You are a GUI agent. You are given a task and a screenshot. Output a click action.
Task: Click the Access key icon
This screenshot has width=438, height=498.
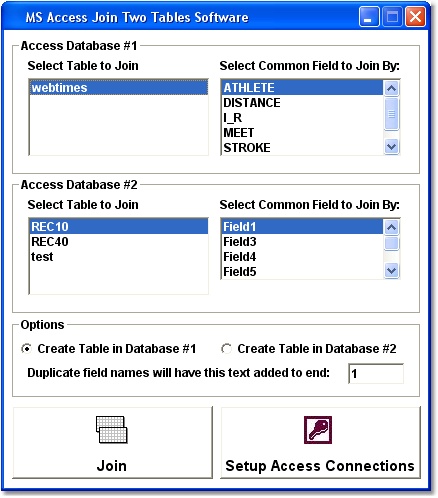tap(318, 430)
